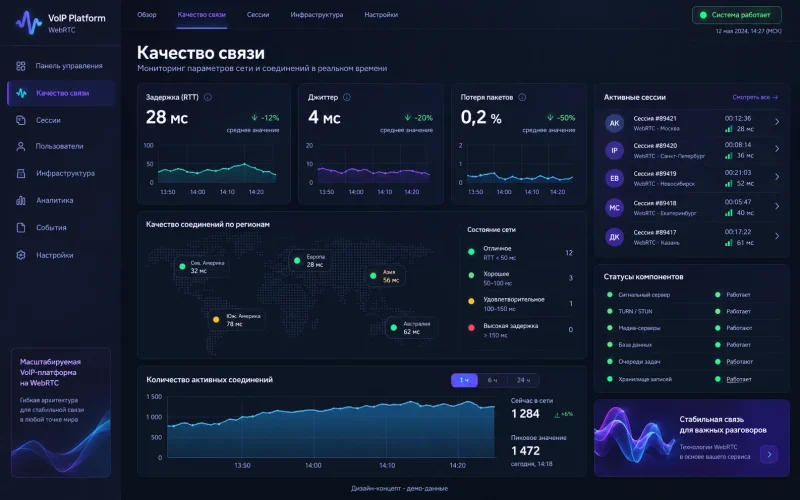Click the IP avatar of session #89420
Screen dimensions: 800x500
[614, 151]
